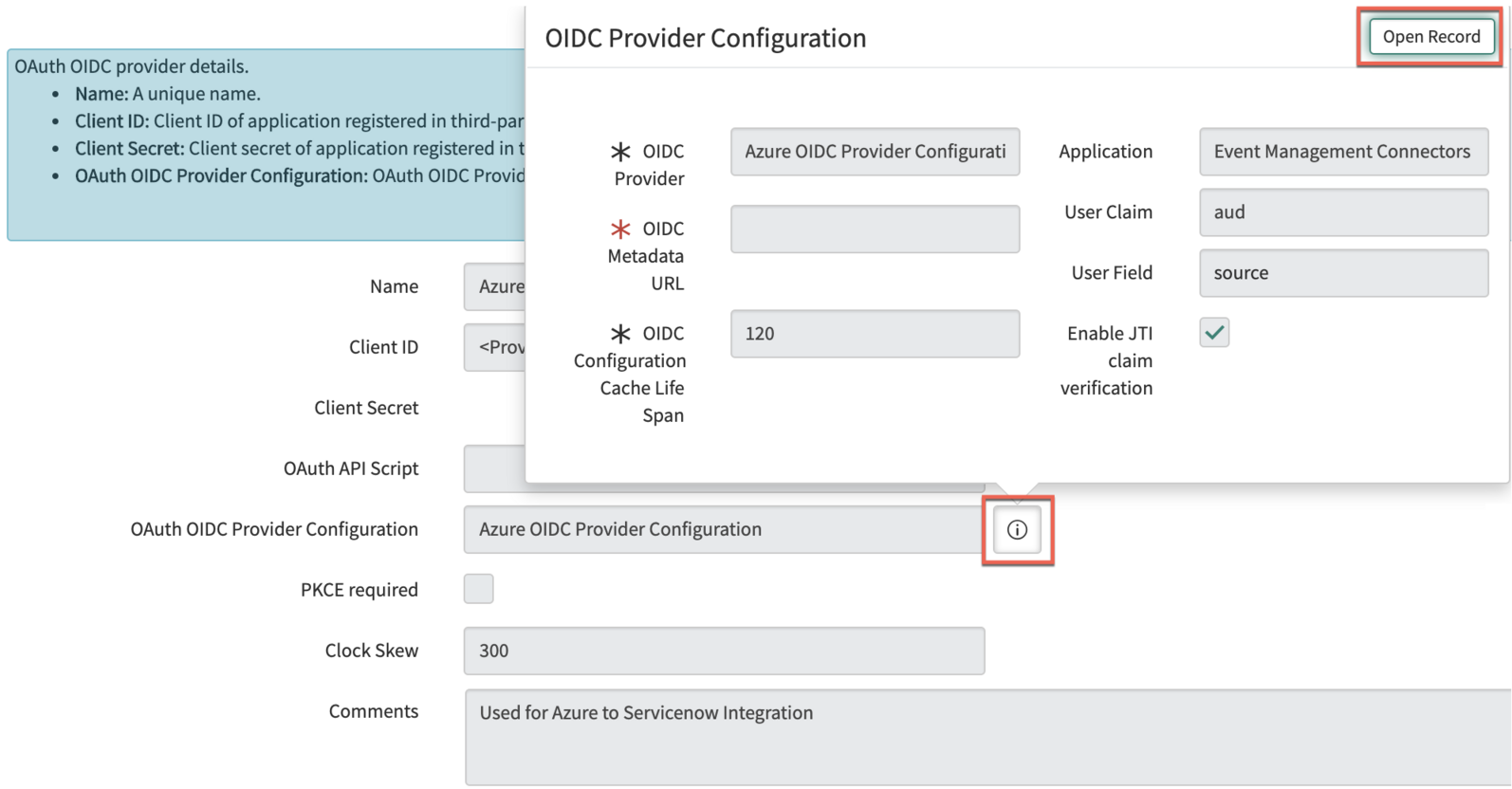Viewport: 1512px width, 789px height.
Task: Click the empty OIDC Metadata URL field
Action: point(875,229)
